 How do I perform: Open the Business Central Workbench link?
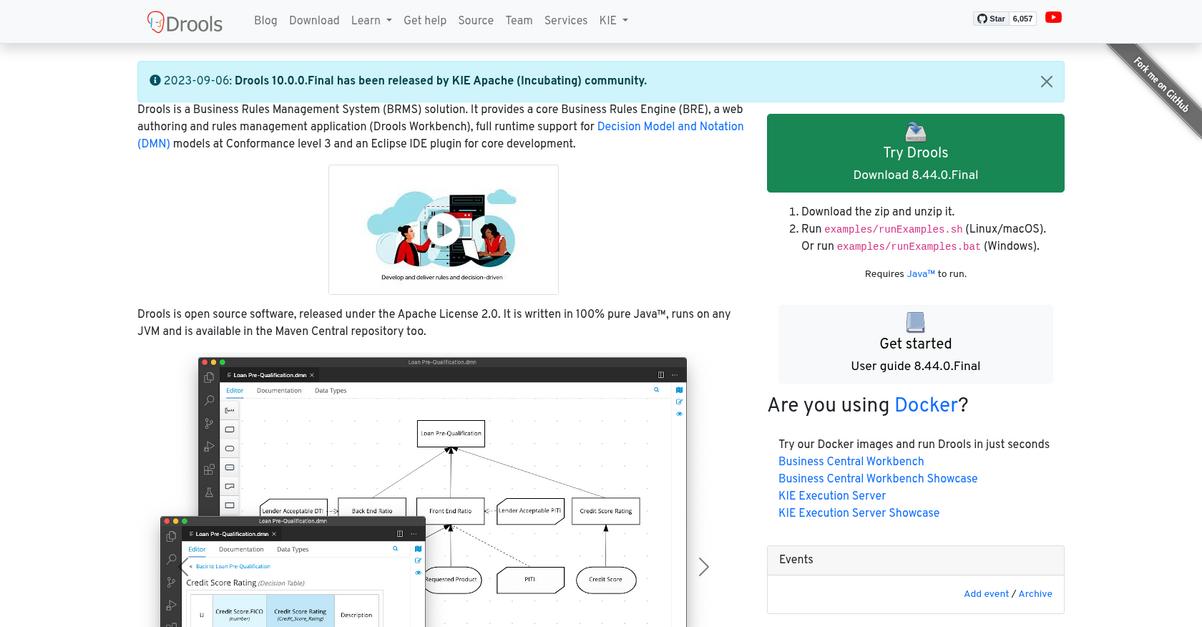click(851, 461)
